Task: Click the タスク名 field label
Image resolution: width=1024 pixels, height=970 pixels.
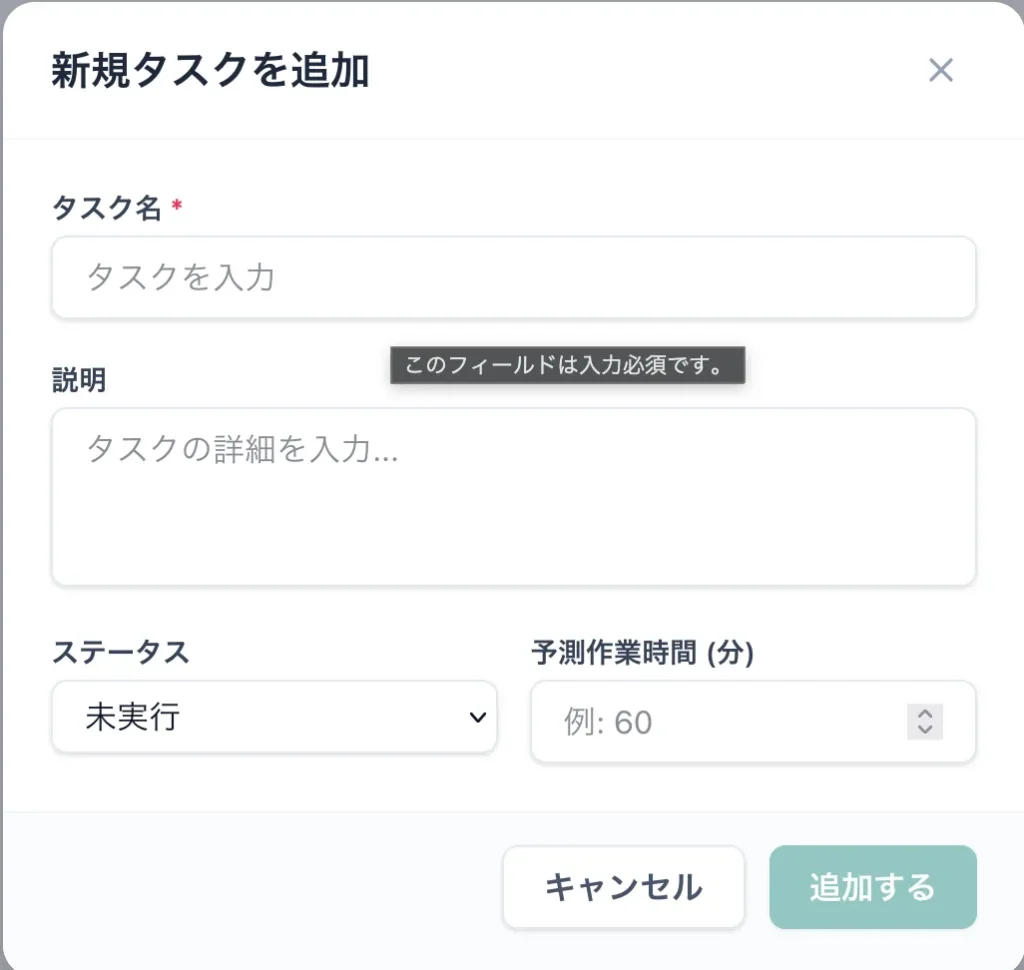Action: point(106,208)
